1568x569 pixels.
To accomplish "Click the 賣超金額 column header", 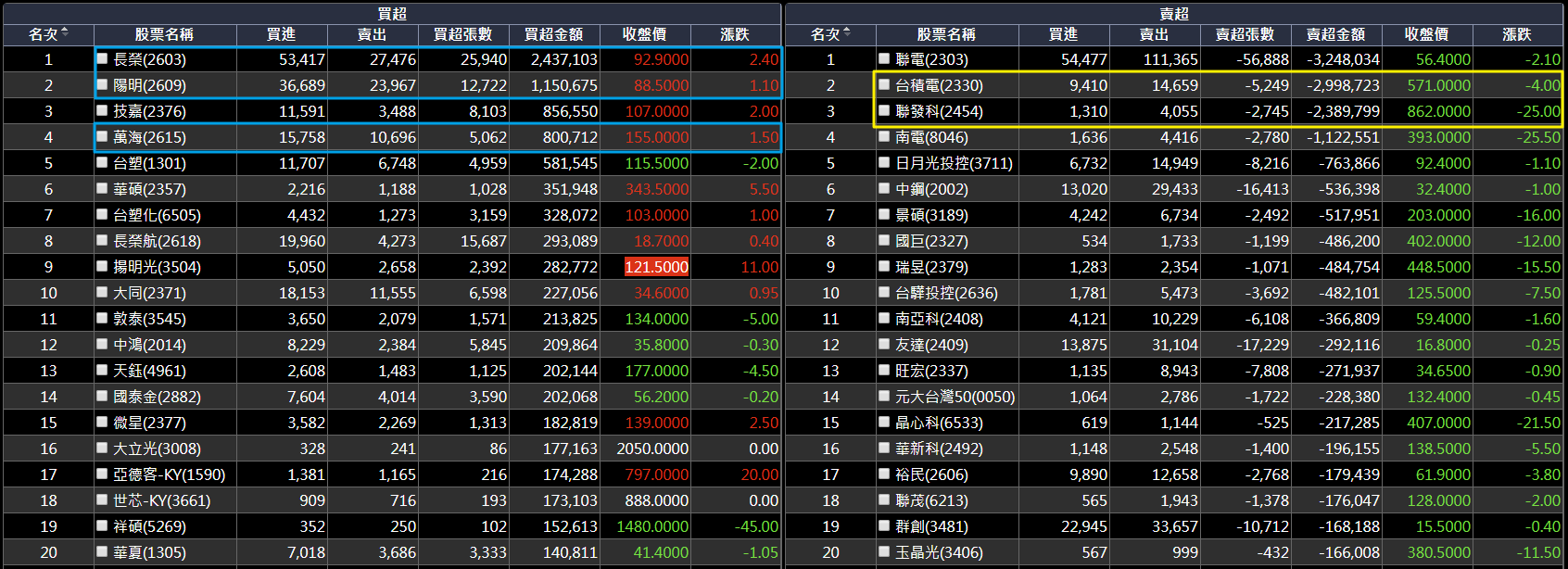I will (1336, 34).
